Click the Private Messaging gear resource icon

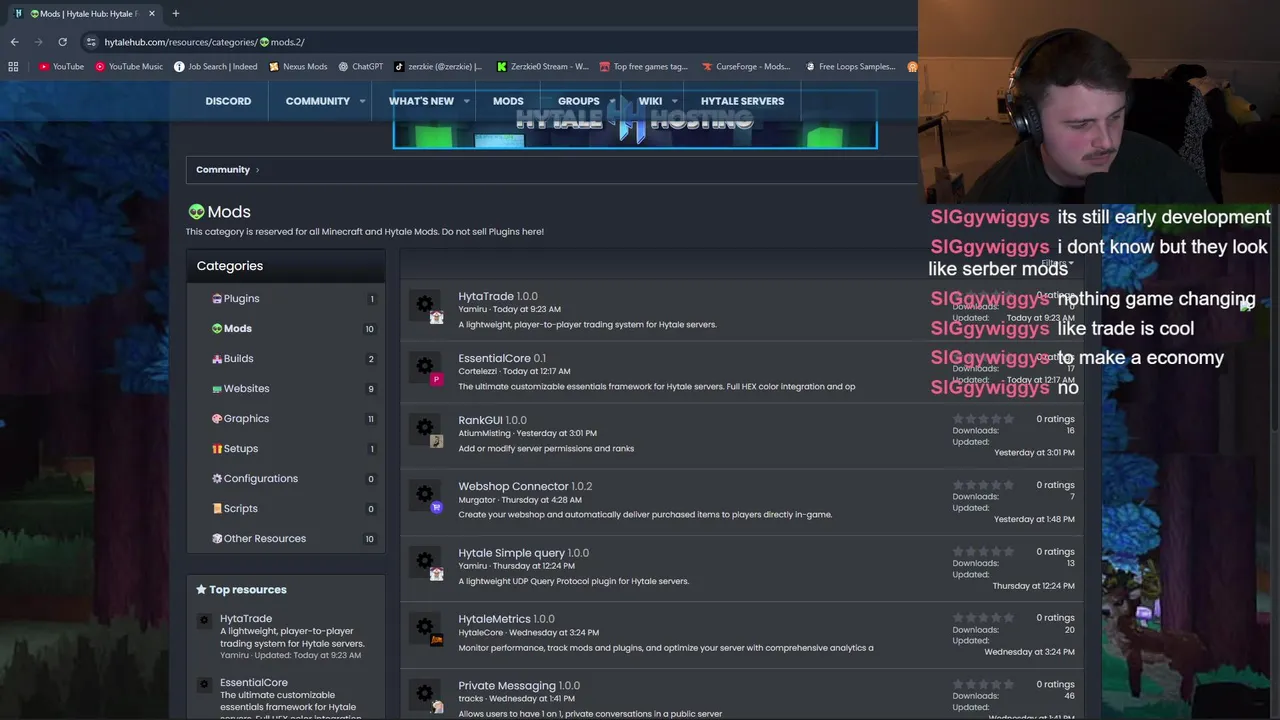[425, 693]
